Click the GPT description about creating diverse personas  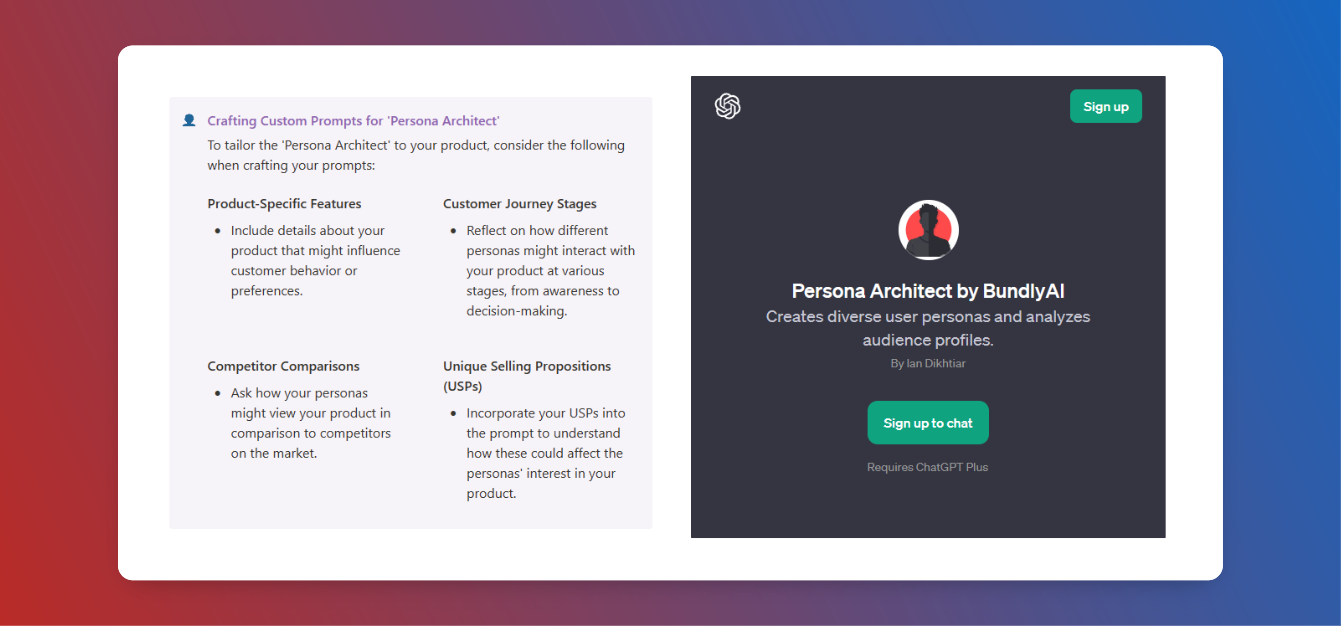click(928, 328)
